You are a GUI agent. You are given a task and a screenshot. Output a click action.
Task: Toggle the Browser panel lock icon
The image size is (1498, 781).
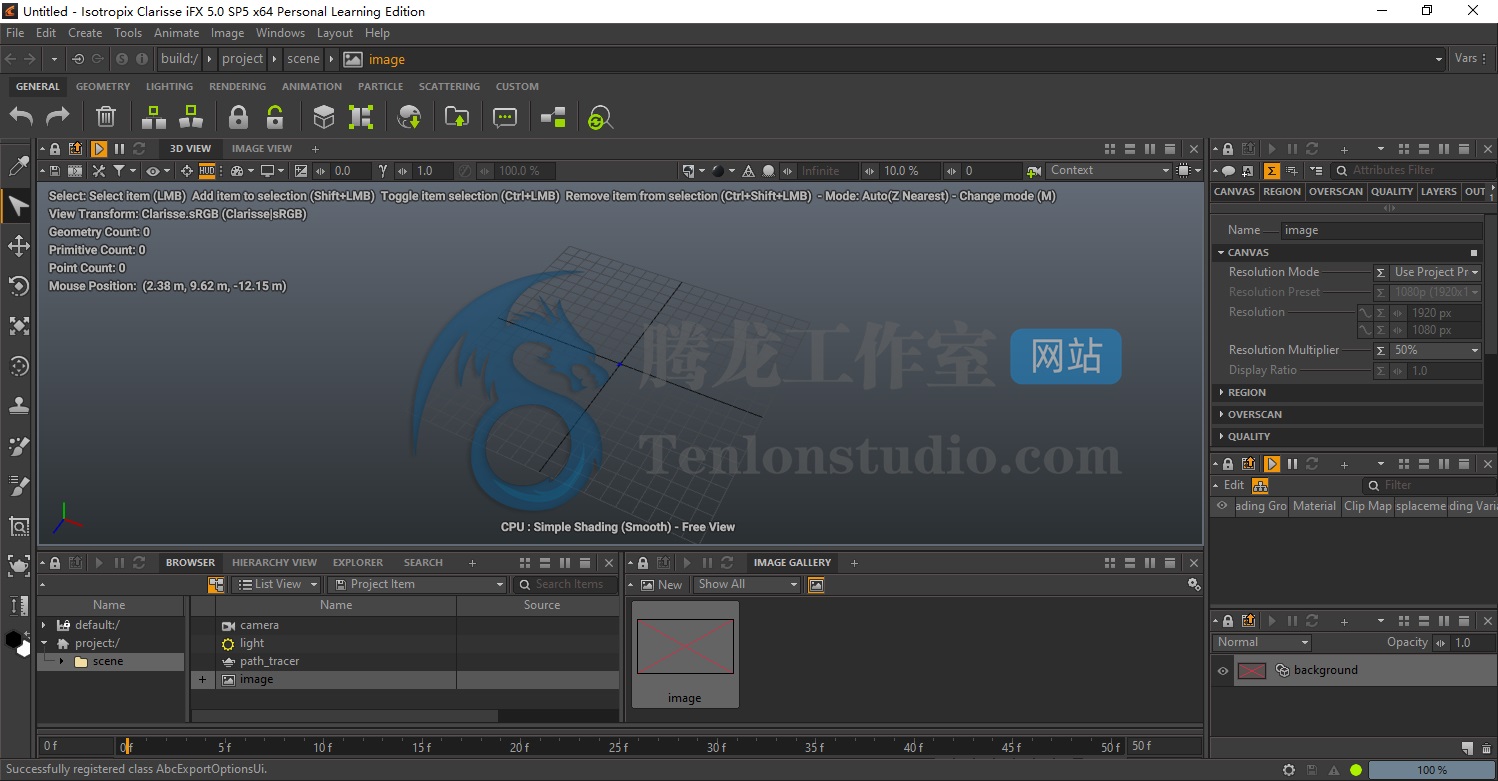click(x=55, y=563)
